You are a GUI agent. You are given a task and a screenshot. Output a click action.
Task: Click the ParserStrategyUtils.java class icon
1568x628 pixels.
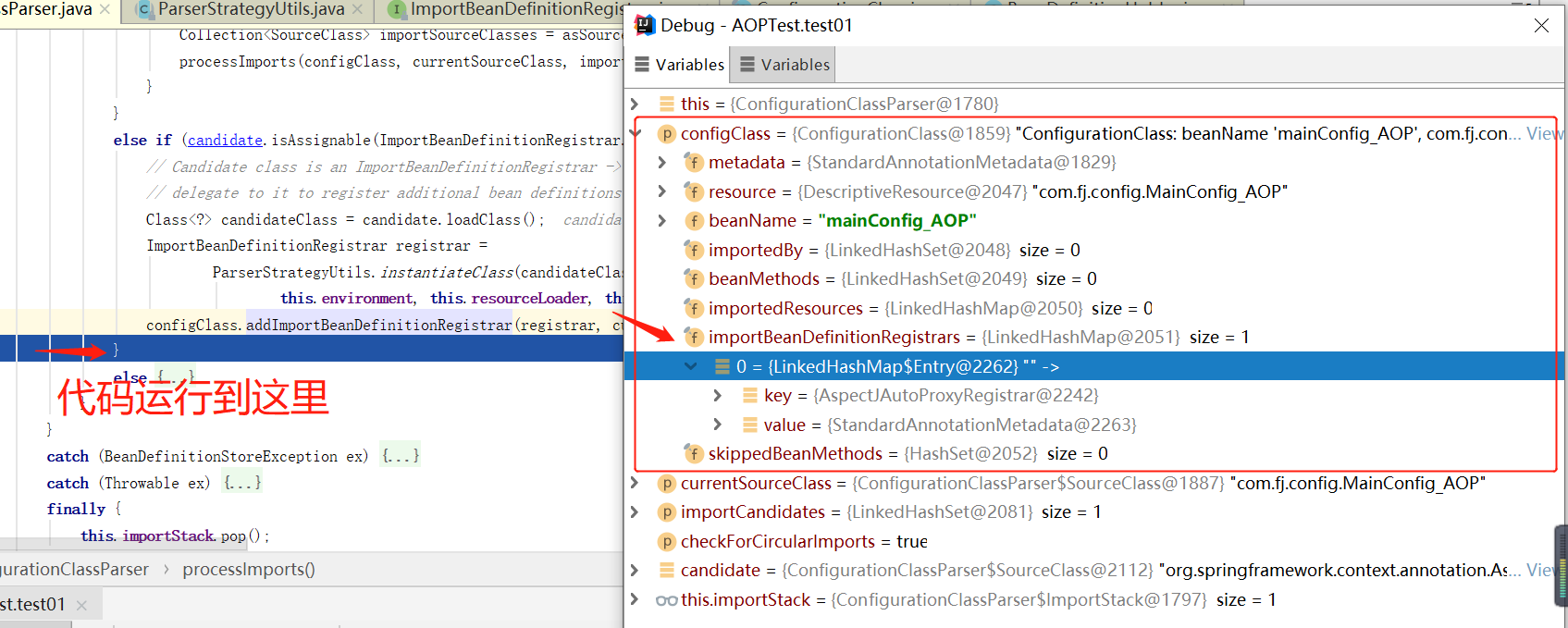pos(143,9)
